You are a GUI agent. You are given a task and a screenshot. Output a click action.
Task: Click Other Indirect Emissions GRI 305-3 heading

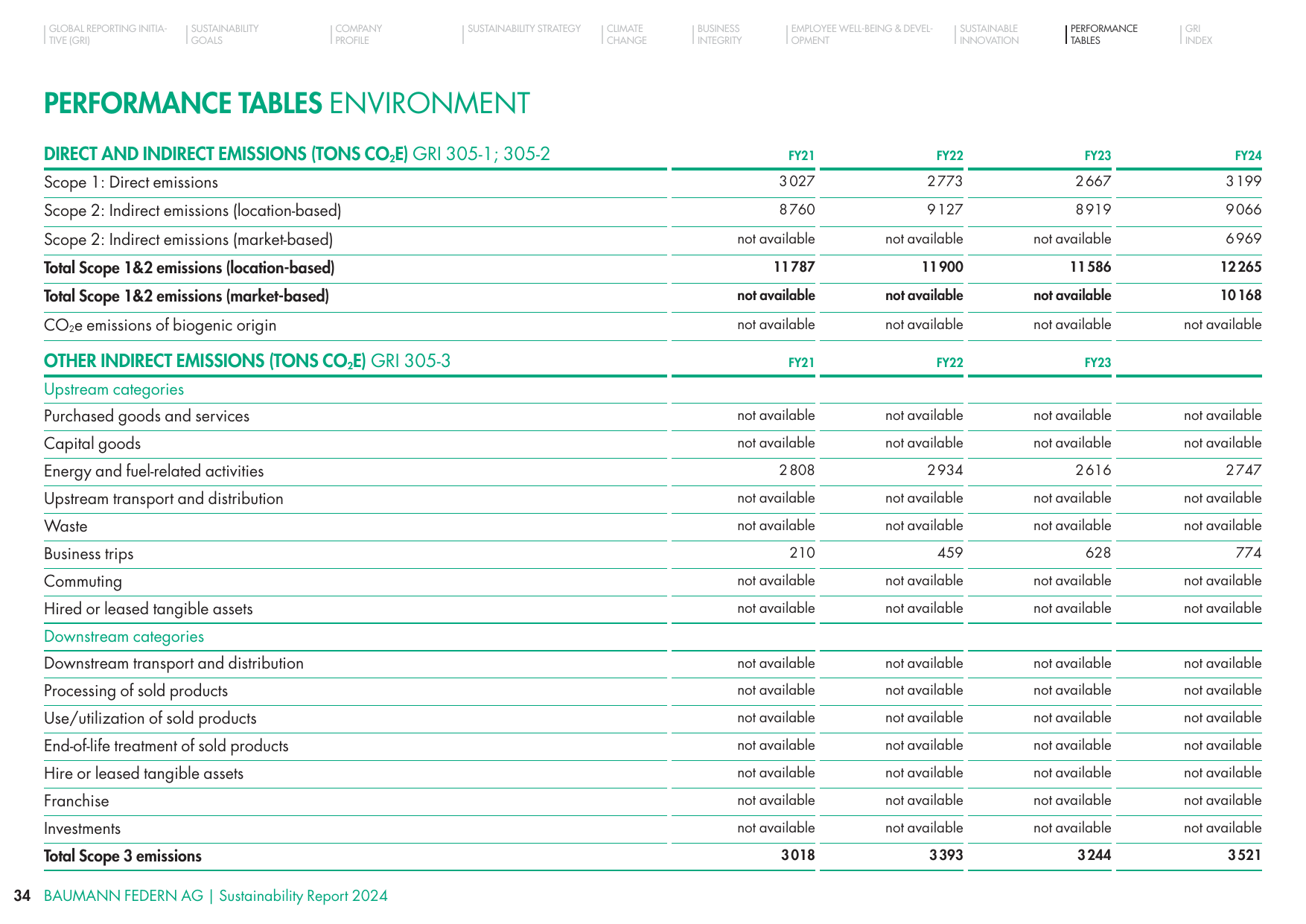(247, 361)
